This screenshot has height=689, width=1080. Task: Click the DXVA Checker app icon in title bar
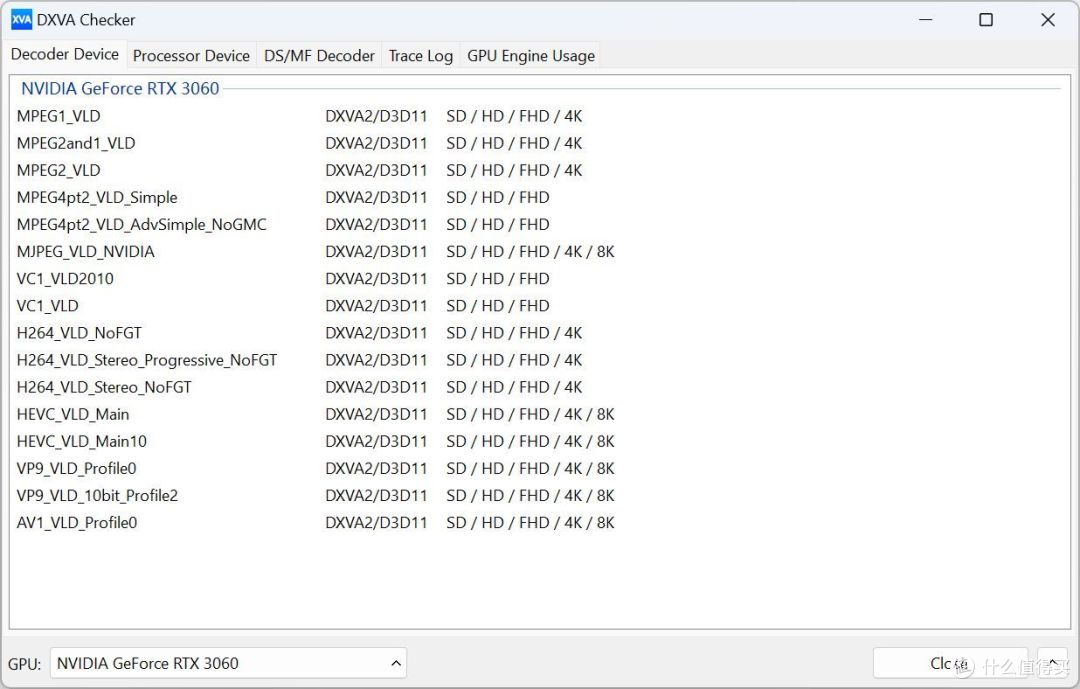21,20
